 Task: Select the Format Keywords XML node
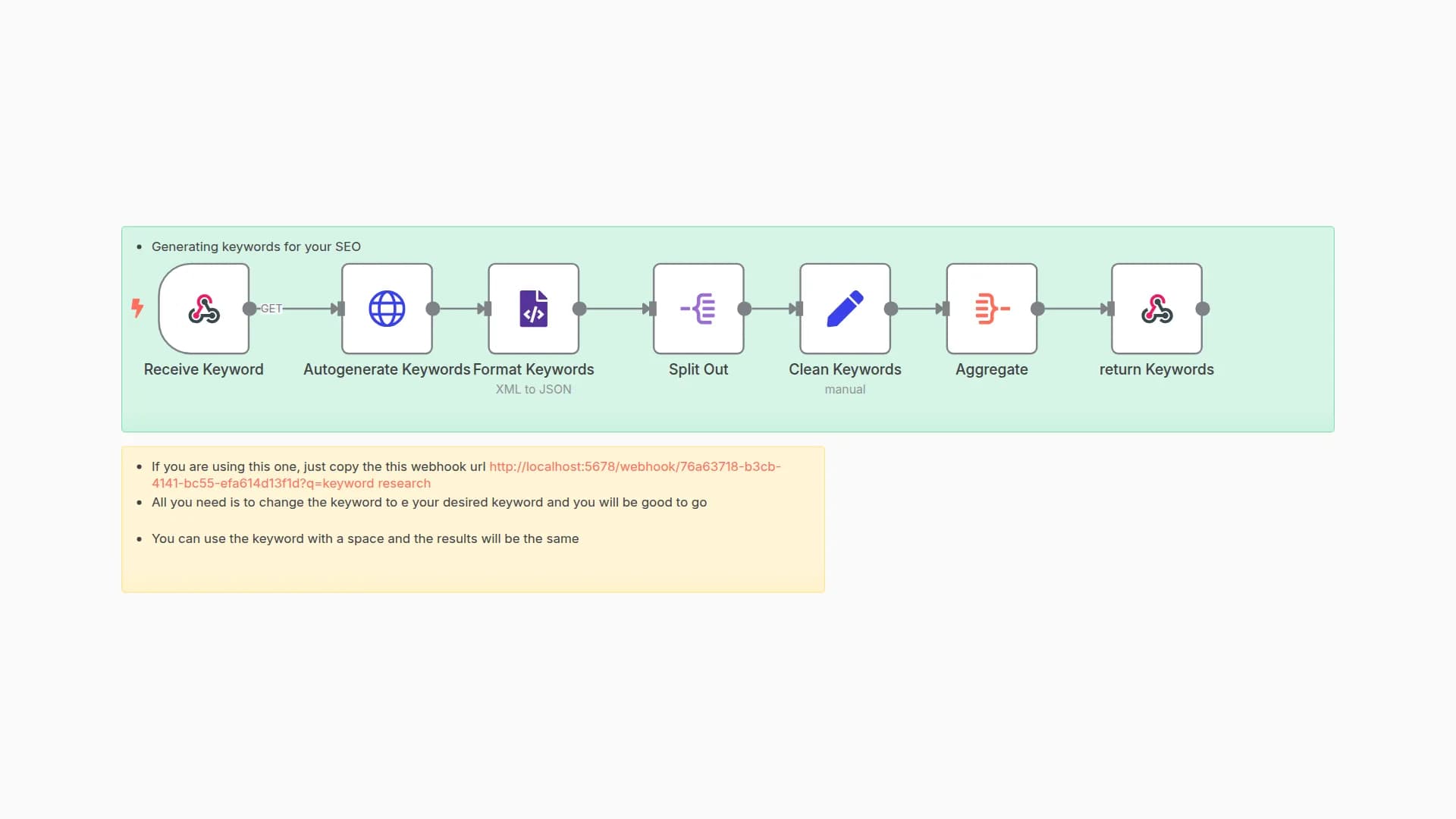(534, 309)
